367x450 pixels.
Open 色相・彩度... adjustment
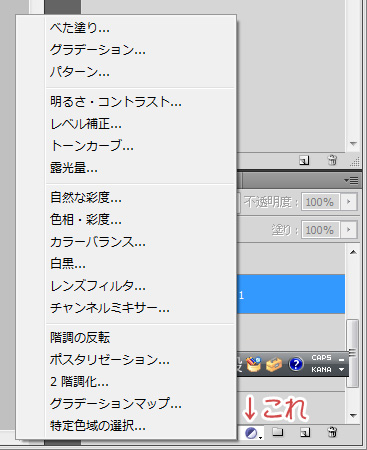pyautogui.click(x=141, y=220)
